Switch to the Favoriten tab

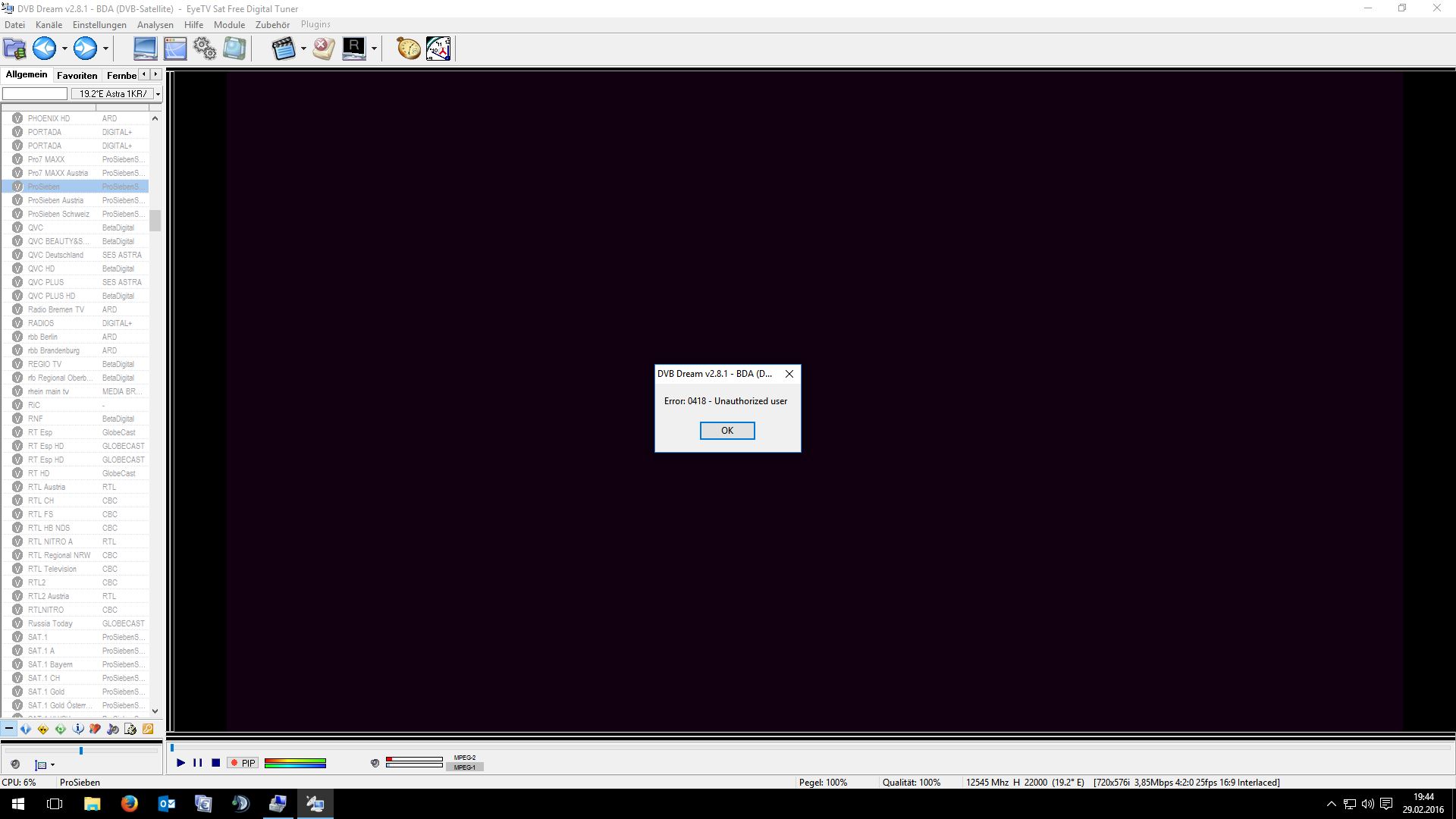[x=77, y=75]
